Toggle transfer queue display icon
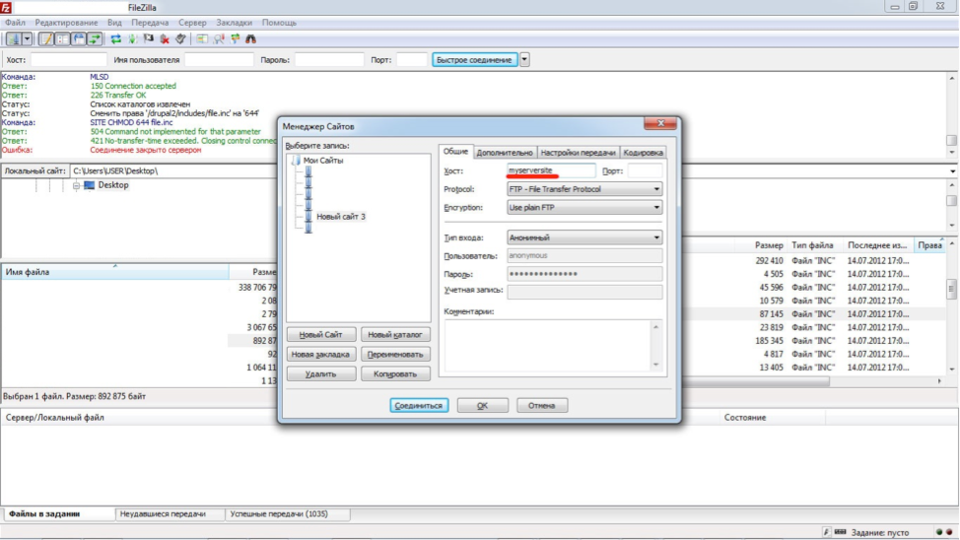 coord(94,39)
